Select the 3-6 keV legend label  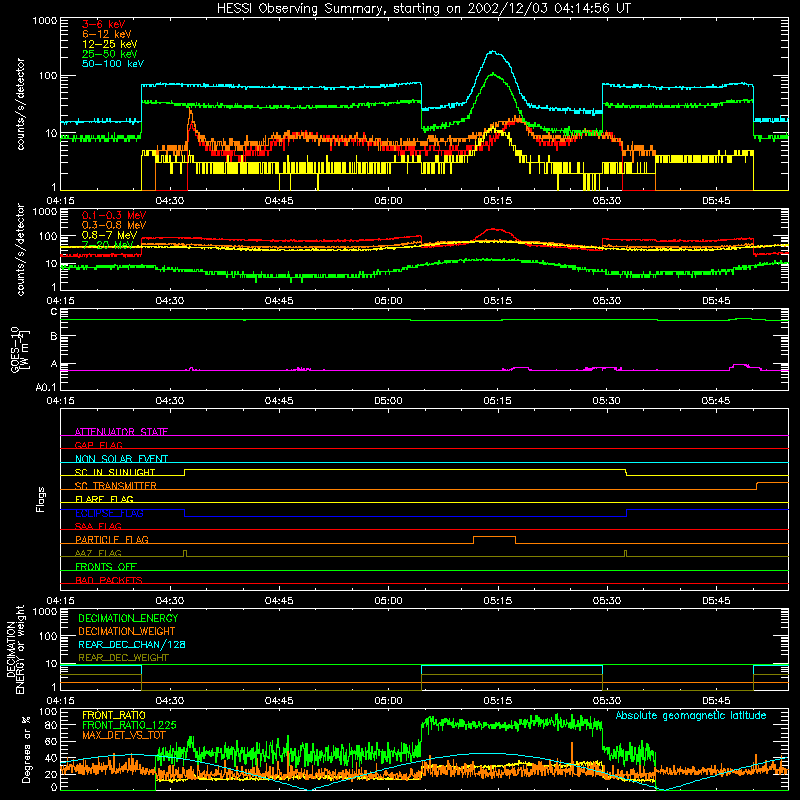click(x=103, y=24)
